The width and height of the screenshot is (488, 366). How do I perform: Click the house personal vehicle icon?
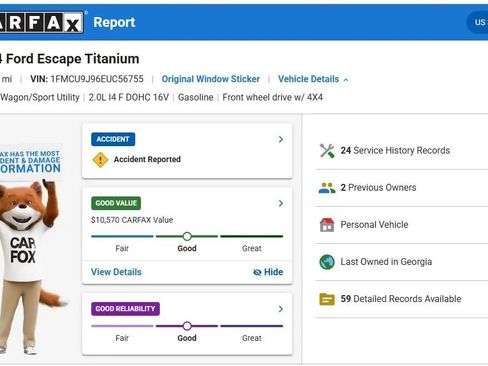tap(327, 225)
